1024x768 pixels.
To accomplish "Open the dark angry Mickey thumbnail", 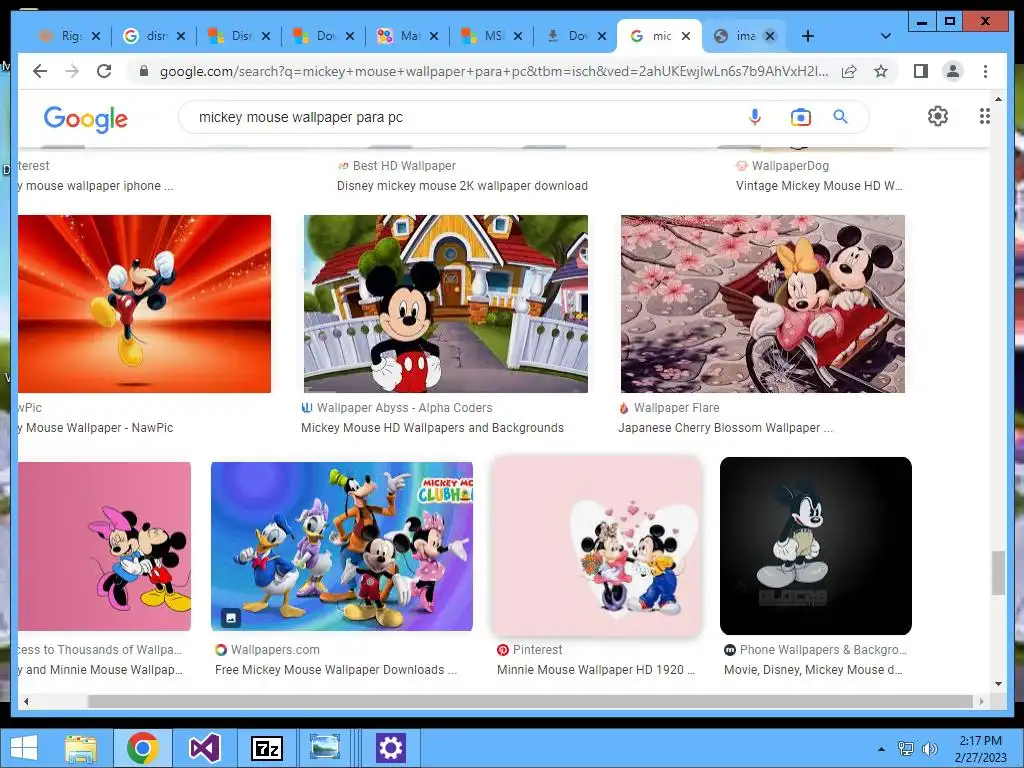I will 816,546.
